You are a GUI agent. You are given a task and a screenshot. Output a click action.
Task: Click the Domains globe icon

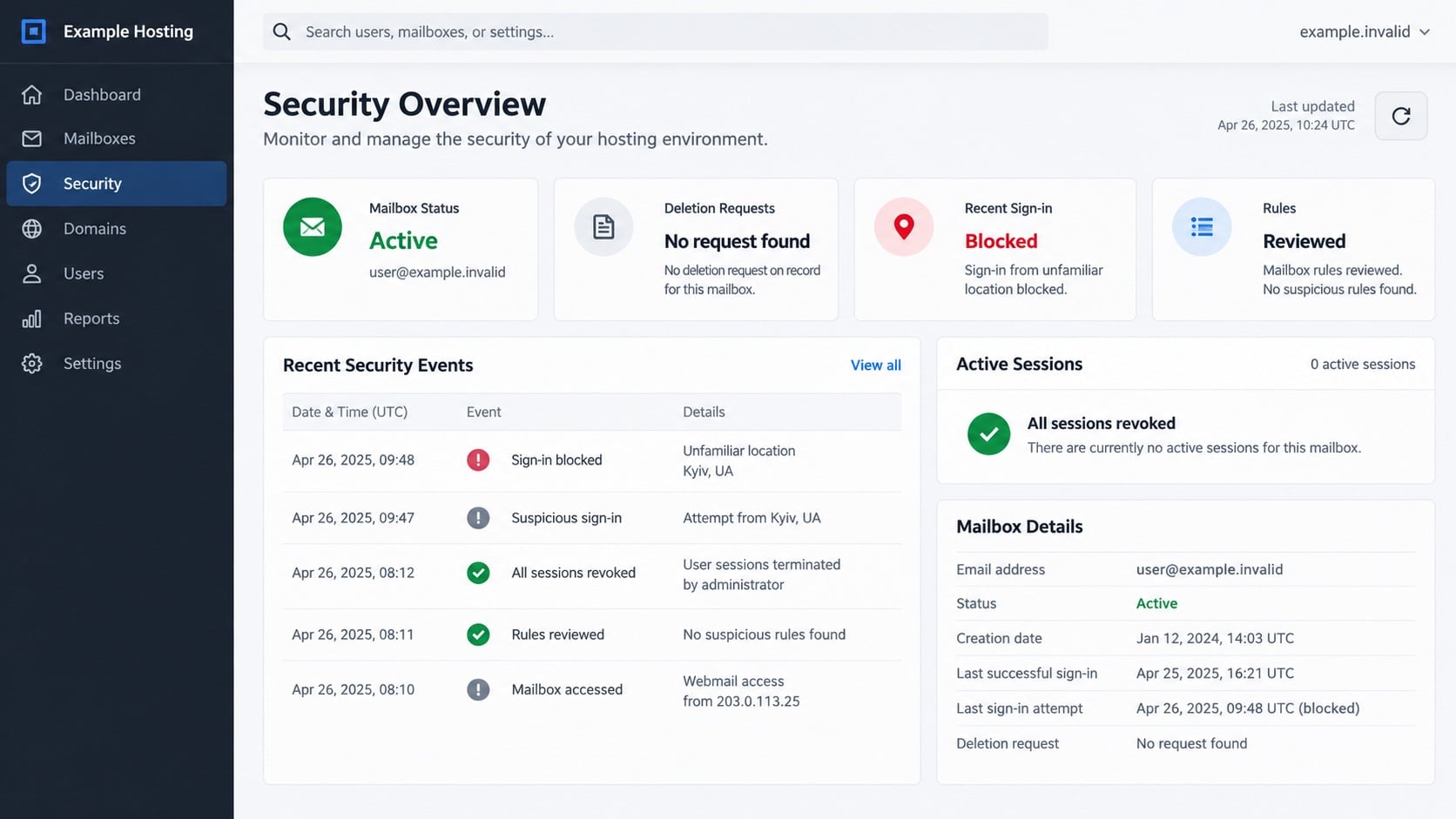pyautogui.click(x=32, y=228)
